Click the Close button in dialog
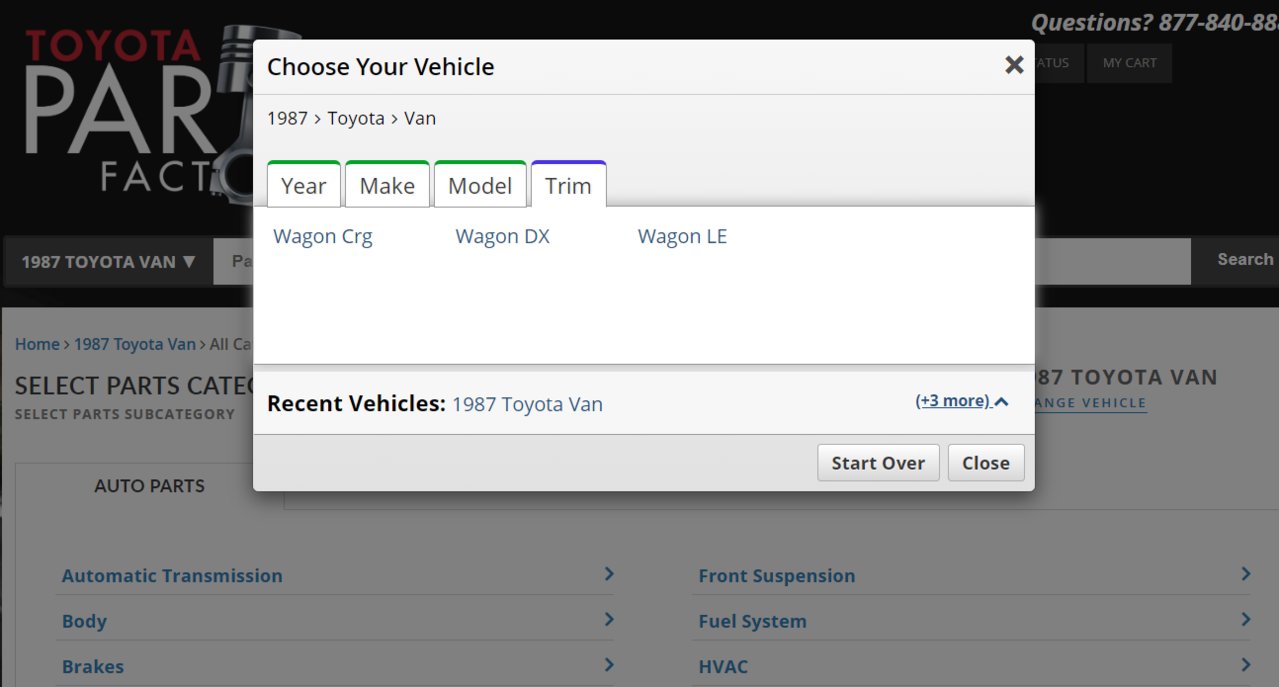Screen dimensions: 1279x687 pyautogui.click(x=986, y=463)
